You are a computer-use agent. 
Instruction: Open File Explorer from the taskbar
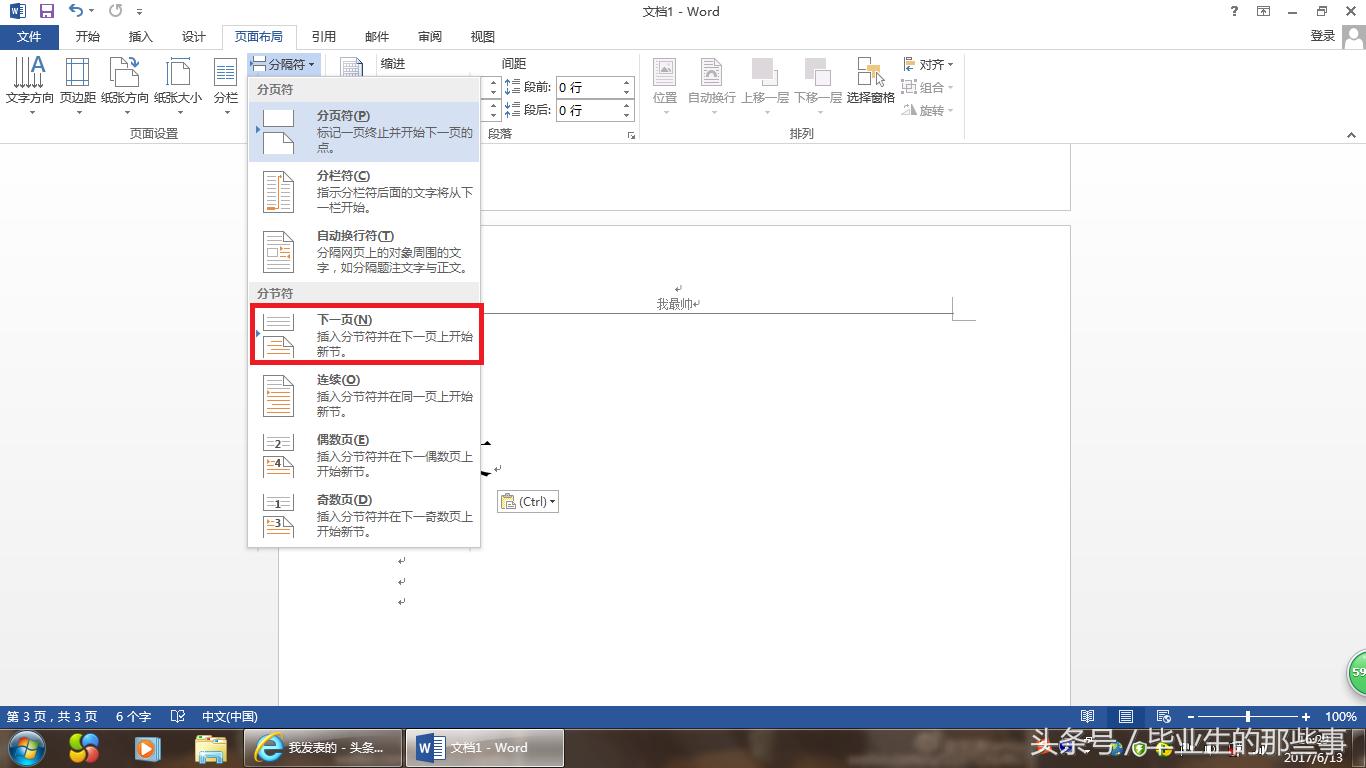[210, 747]
